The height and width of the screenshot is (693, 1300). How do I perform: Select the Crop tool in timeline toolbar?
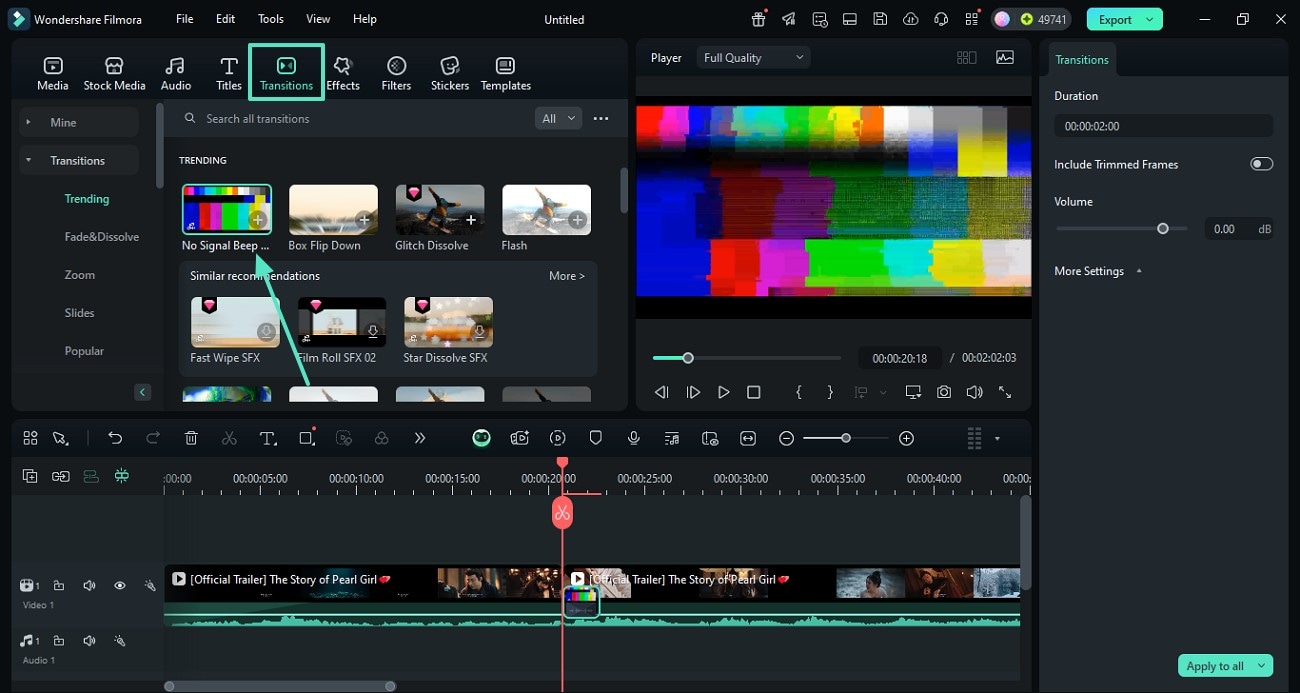[x=307, y=438]
